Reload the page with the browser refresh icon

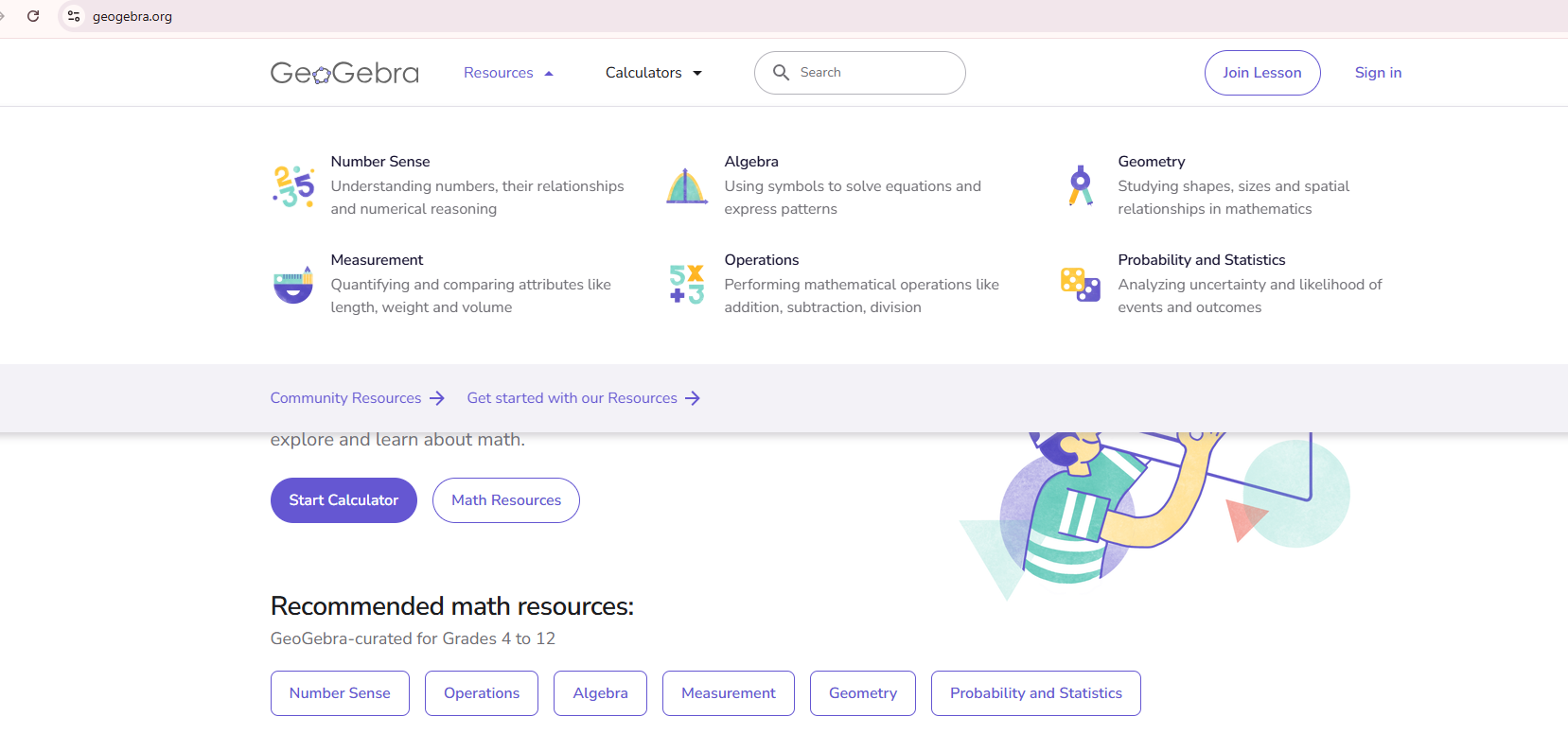(33, 16)
